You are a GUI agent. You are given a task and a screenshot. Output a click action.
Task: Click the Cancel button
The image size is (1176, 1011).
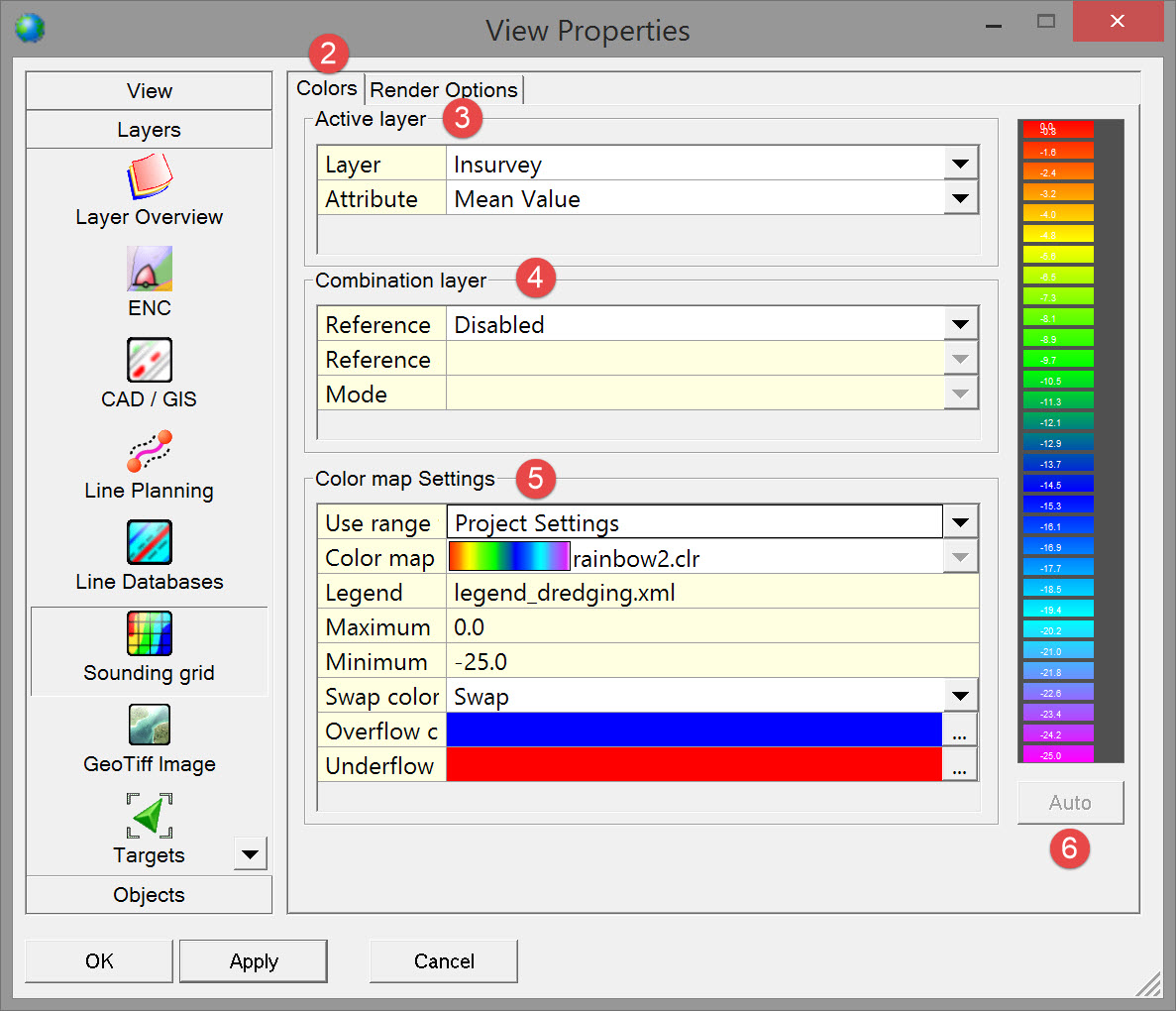pos(443,961)
